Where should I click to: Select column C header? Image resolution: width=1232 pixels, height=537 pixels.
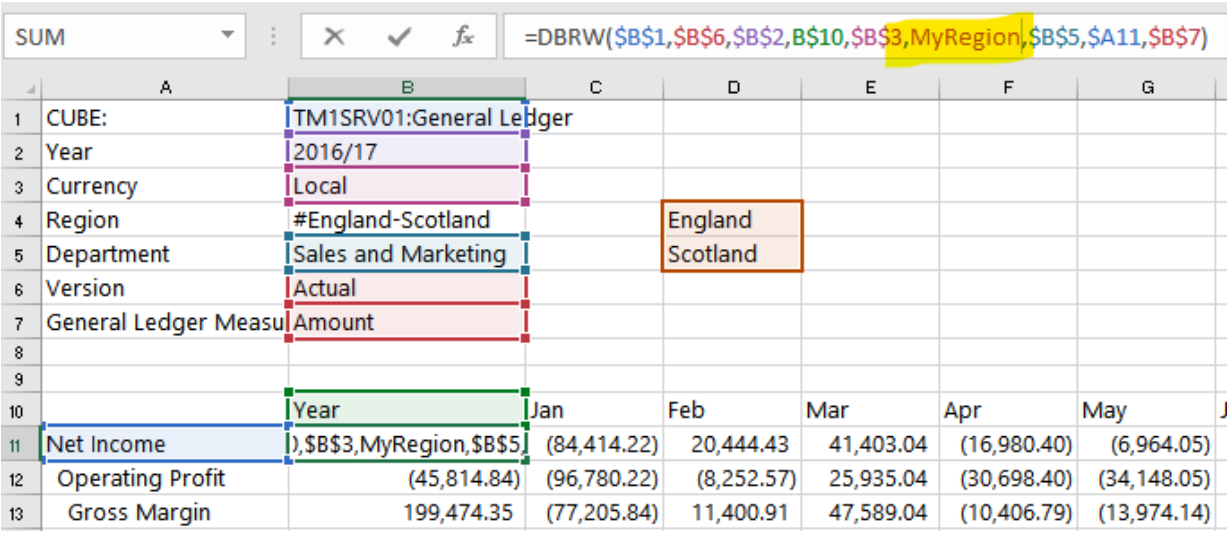(x=594, y=88)
